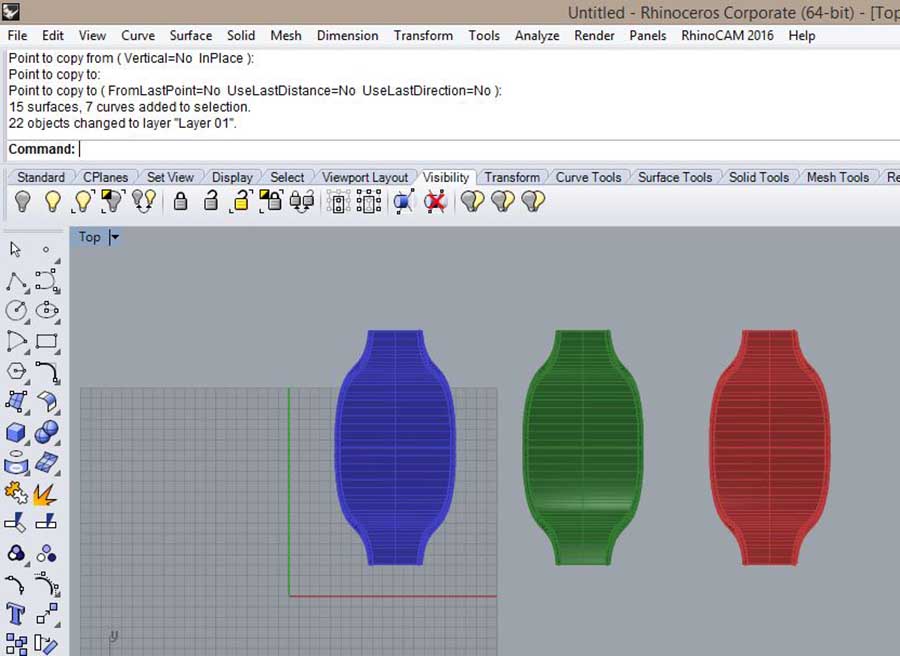Switch to the Viewport Layout tab
The height and width of the screenshot is (656, 900).
click(364, 177)
